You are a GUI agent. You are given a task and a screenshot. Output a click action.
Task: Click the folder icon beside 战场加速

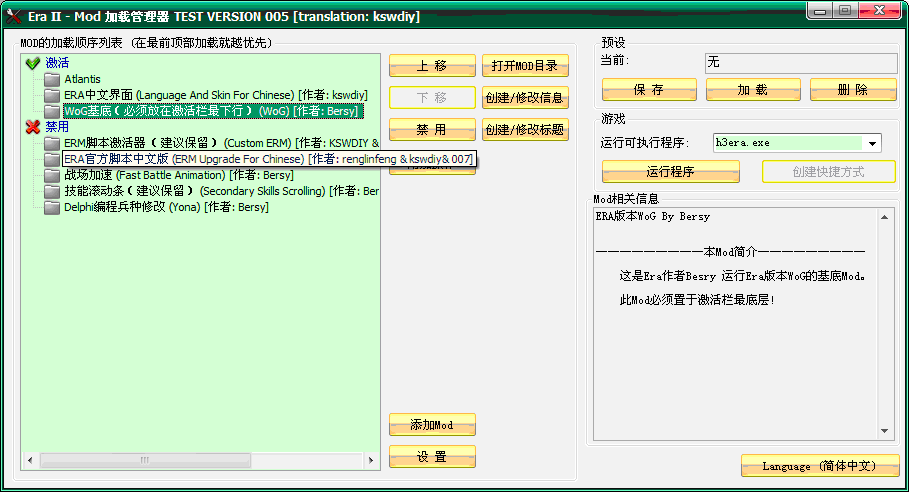(52, 175)
